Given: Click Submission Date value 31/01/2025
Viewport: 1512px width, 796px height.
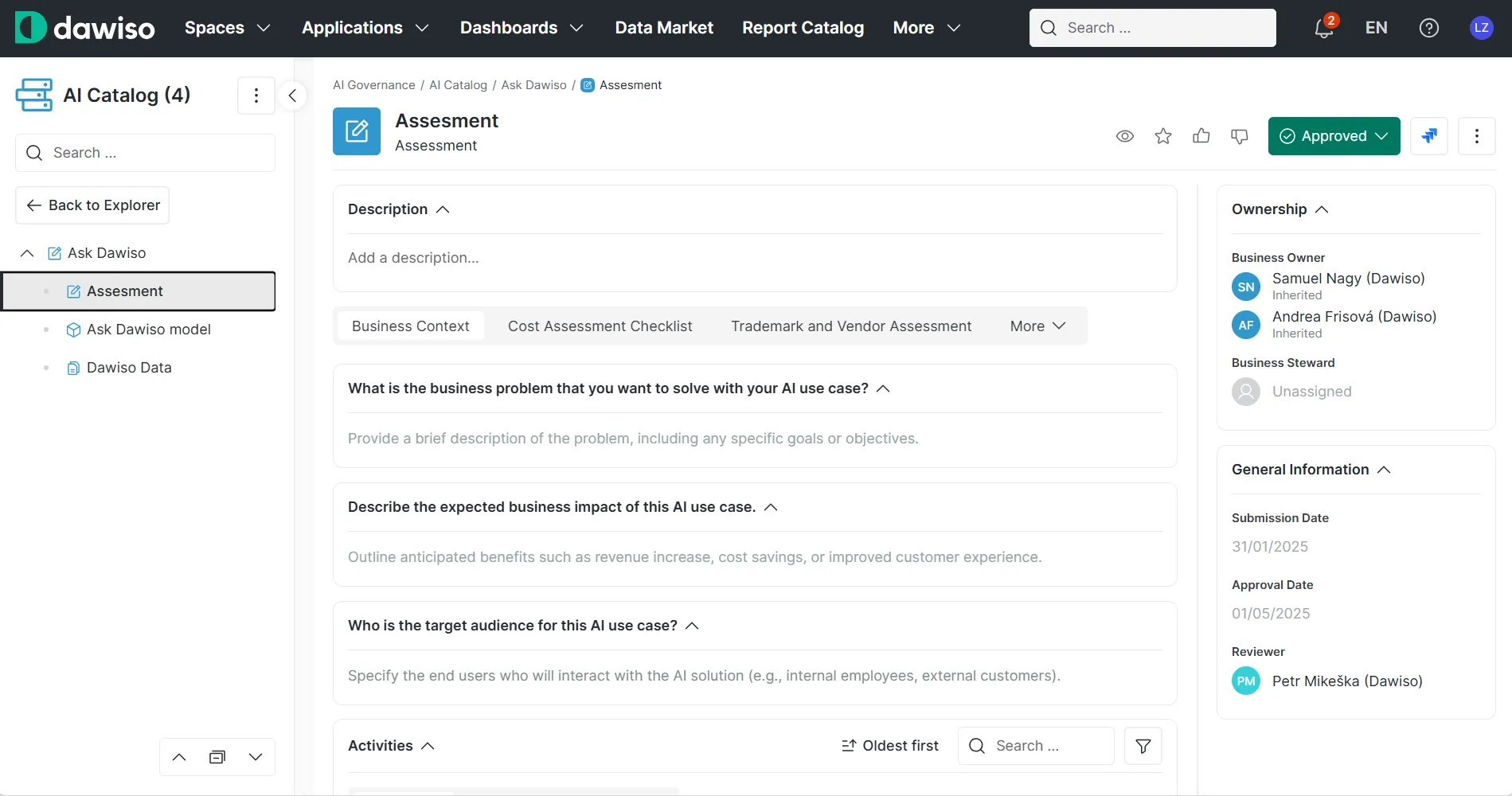Looking at the screenshot, I should (x=1270, y=547).
